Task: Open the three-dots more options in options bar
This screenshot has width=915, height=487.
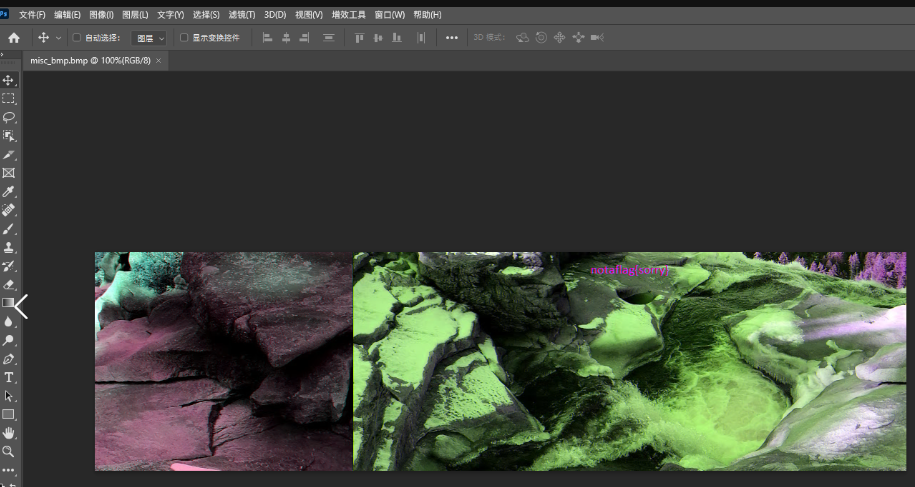Action: (x=452, y=38)
